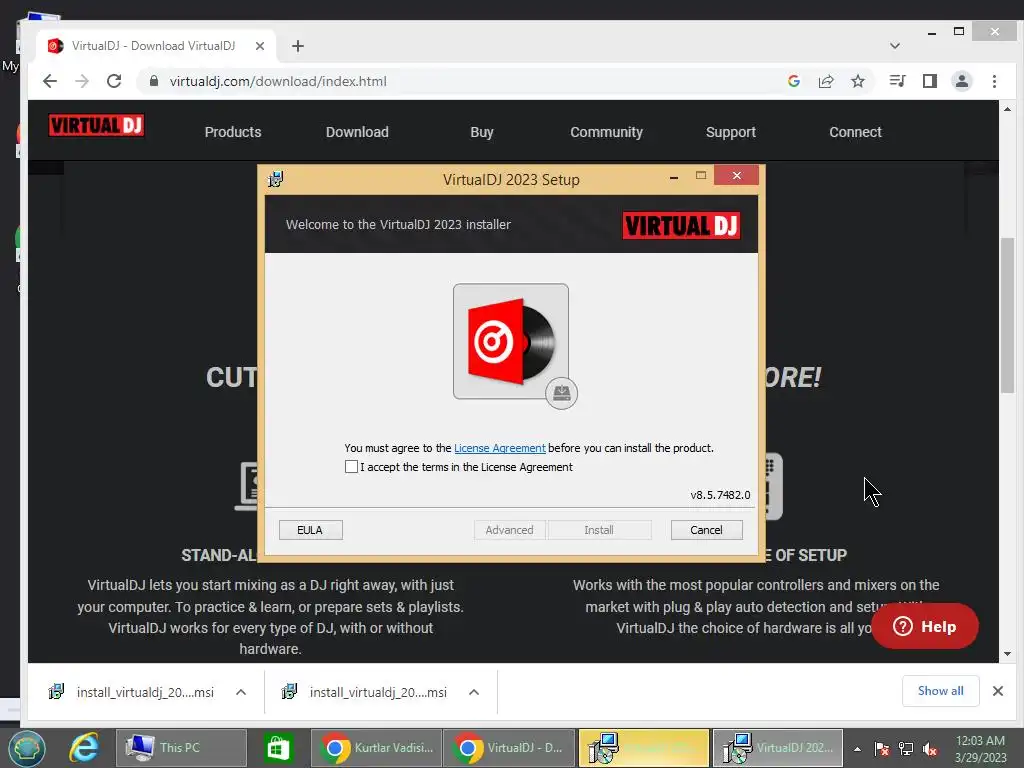Open Chrome tab search dropdown
1024x768 pixels.
click(895, 46)
